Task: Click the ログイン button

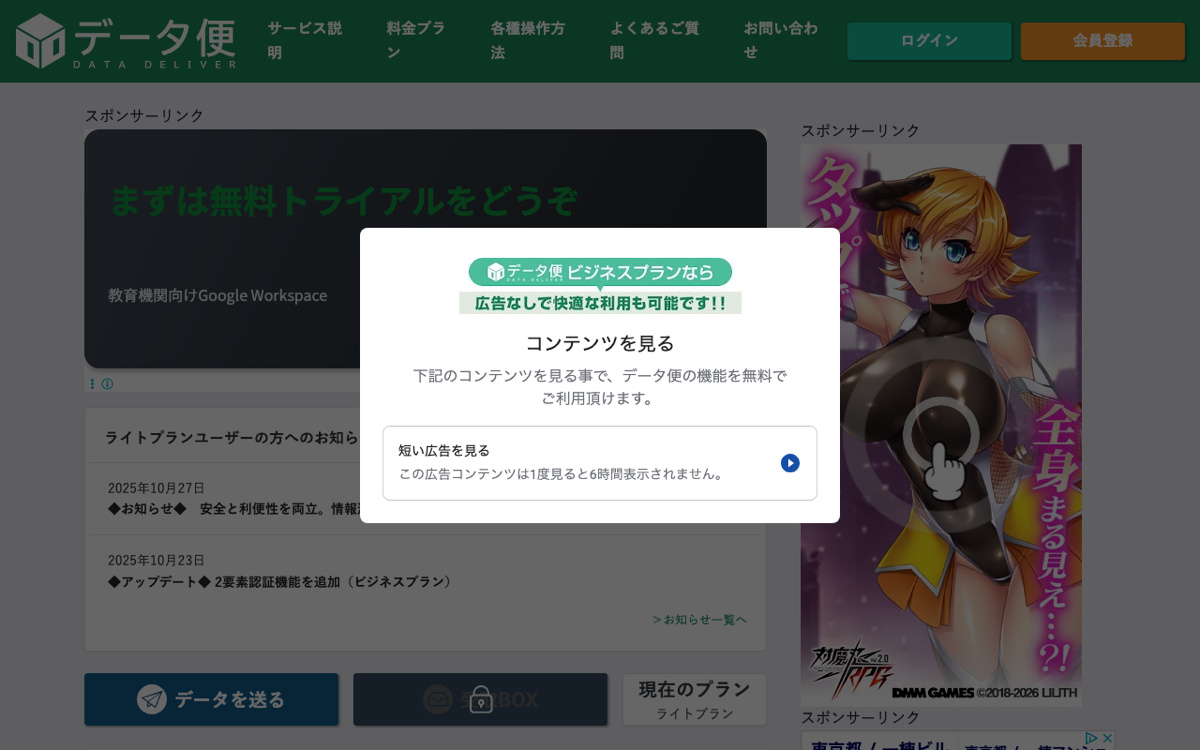Action: pyautogui.click(x=929, y=41)
